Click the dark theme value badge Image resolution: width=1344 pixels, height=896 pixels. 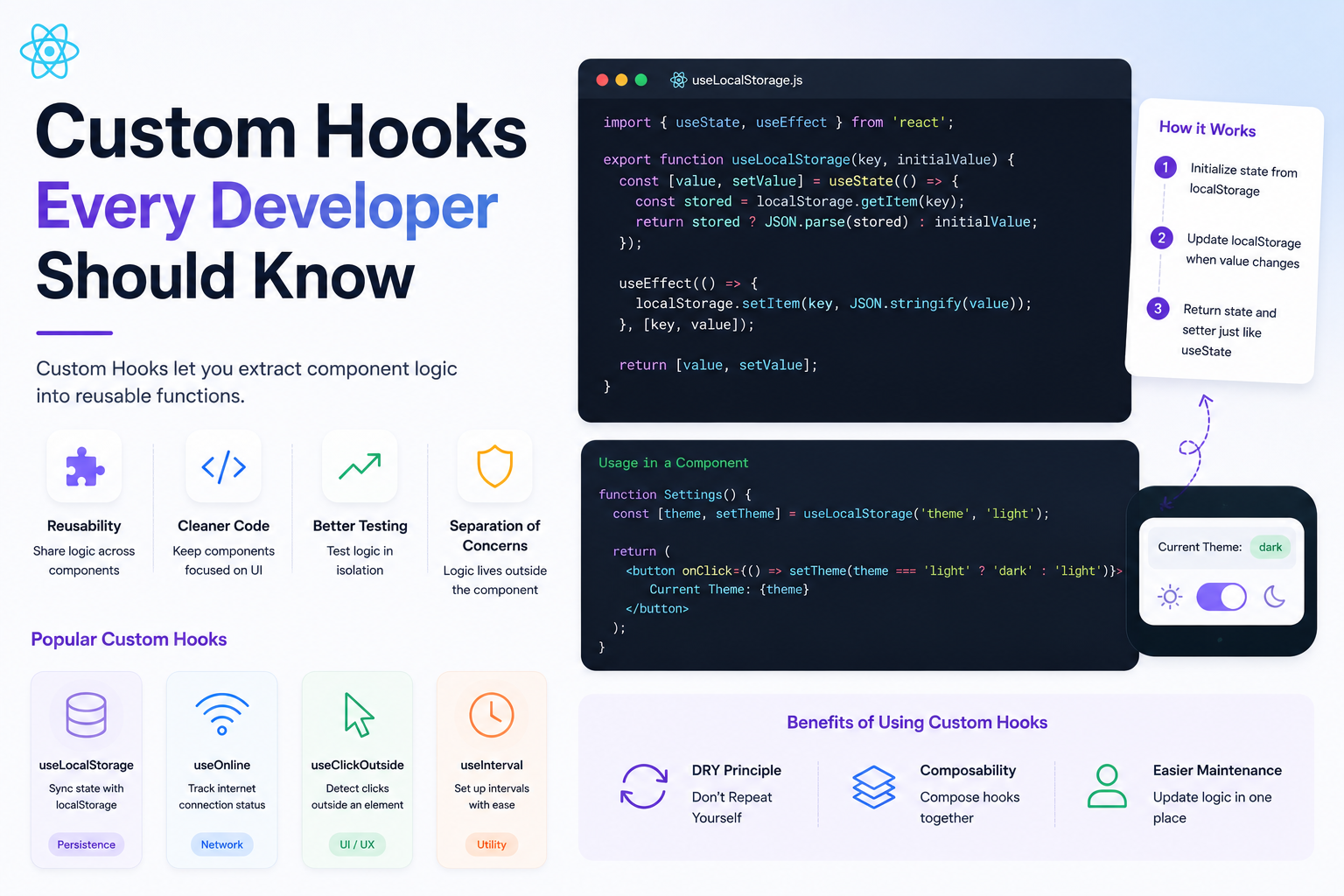coord(1270,547)
